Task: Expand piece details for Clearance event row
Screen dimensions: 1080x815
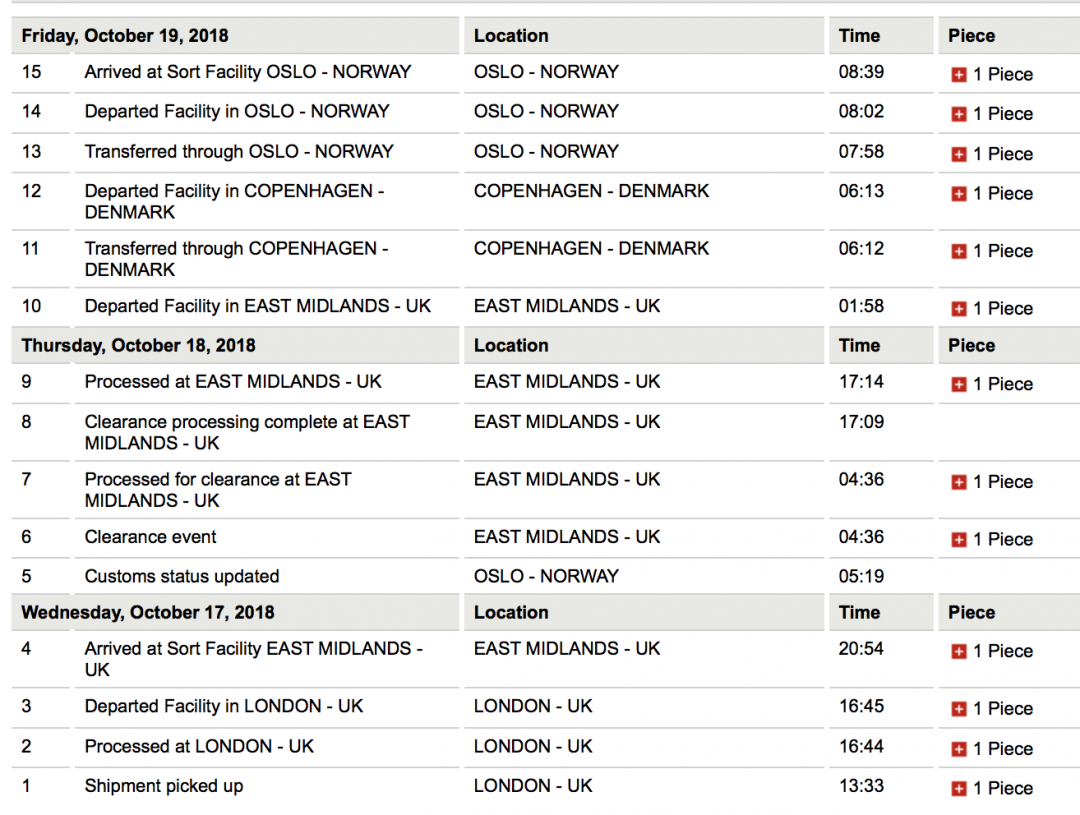Action: [958, 540]
